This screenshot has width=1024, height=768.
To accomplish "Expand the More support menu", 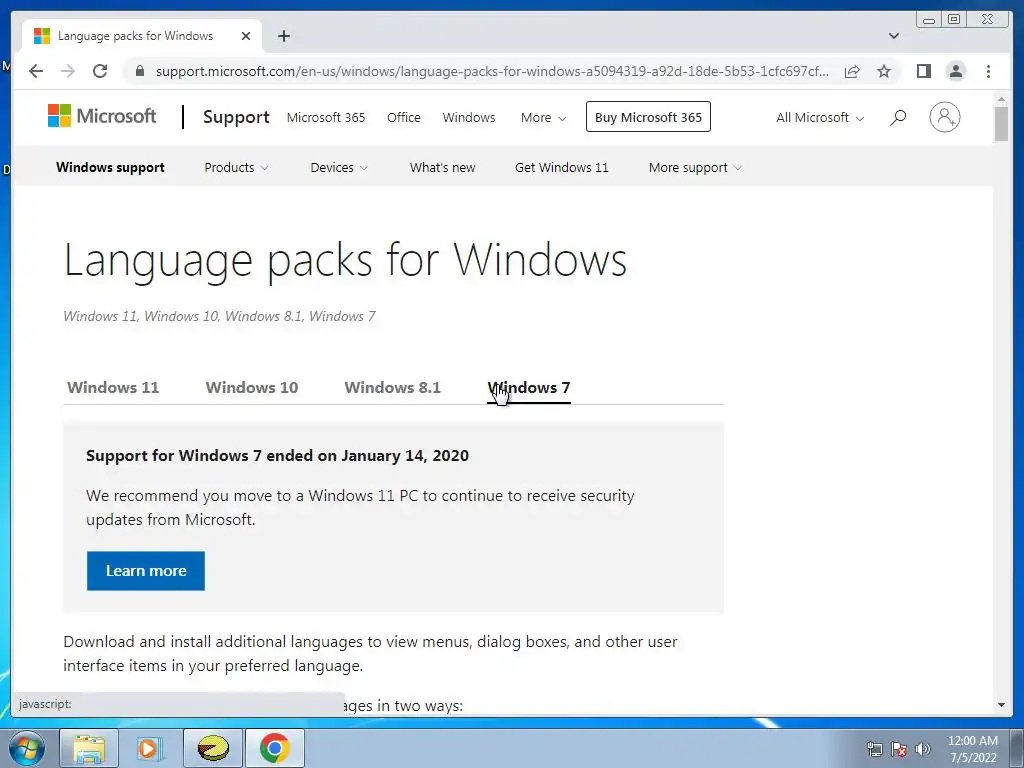I will pos(695,167).
